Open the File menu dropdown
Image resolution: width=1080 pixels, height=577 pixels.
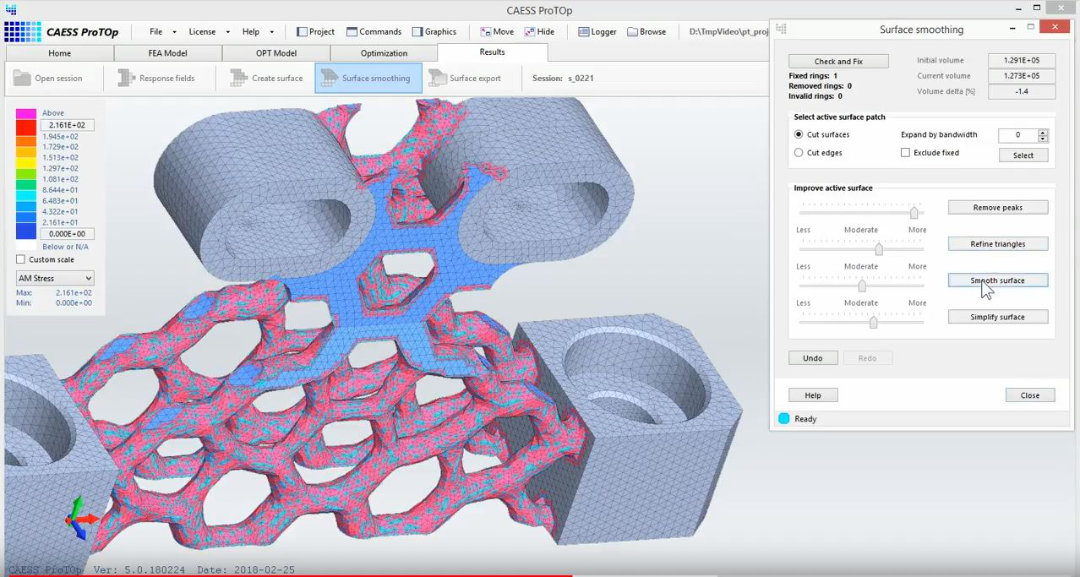(x=161, y=32)
